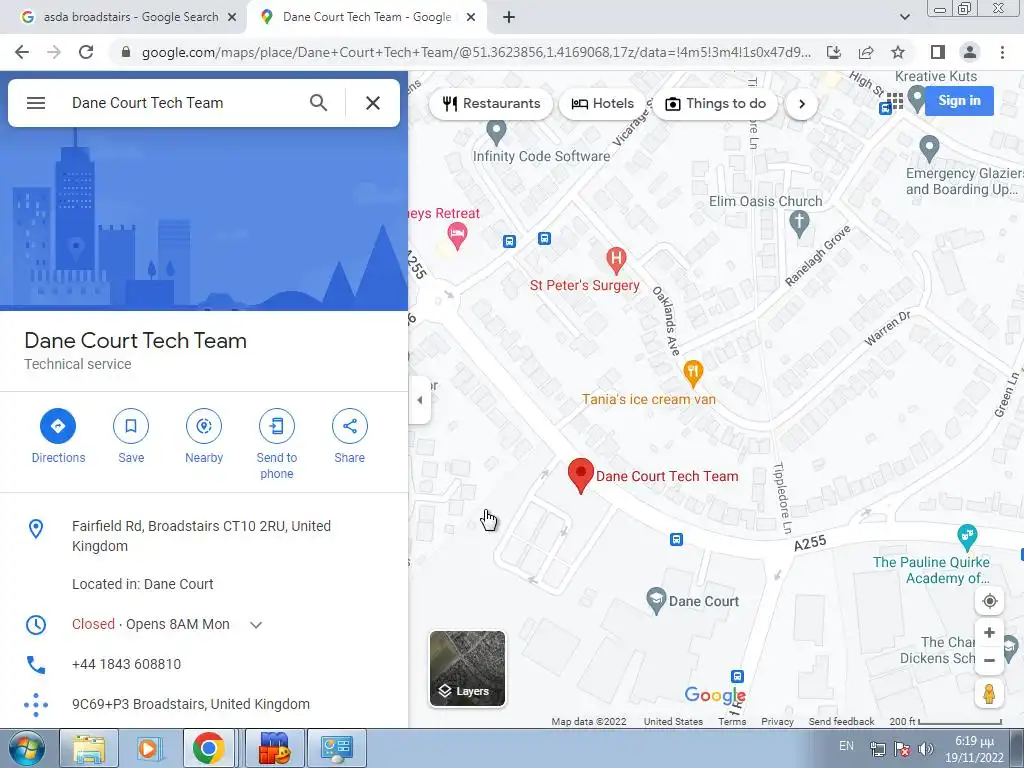Viewport: 1024px width, 768px height.
Task: Open the Chrome three-dot menu
Action: (x=1002, y=52)
